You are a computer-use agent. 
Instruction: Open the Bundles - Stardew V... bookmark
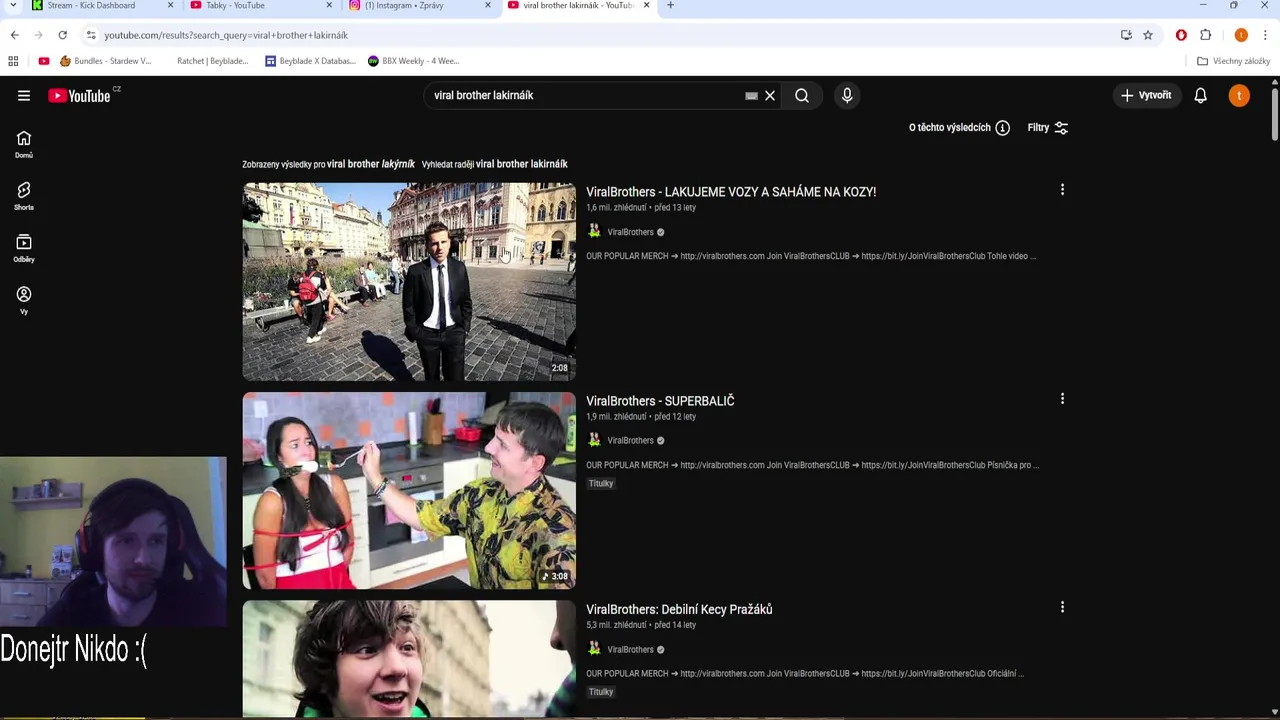(106, 61)
